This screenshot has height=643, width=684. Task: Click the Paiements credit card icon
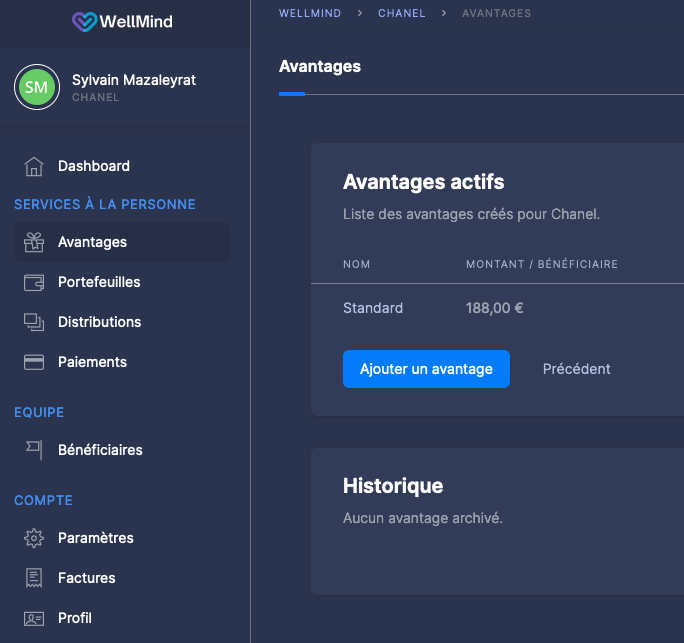[34, 362]
